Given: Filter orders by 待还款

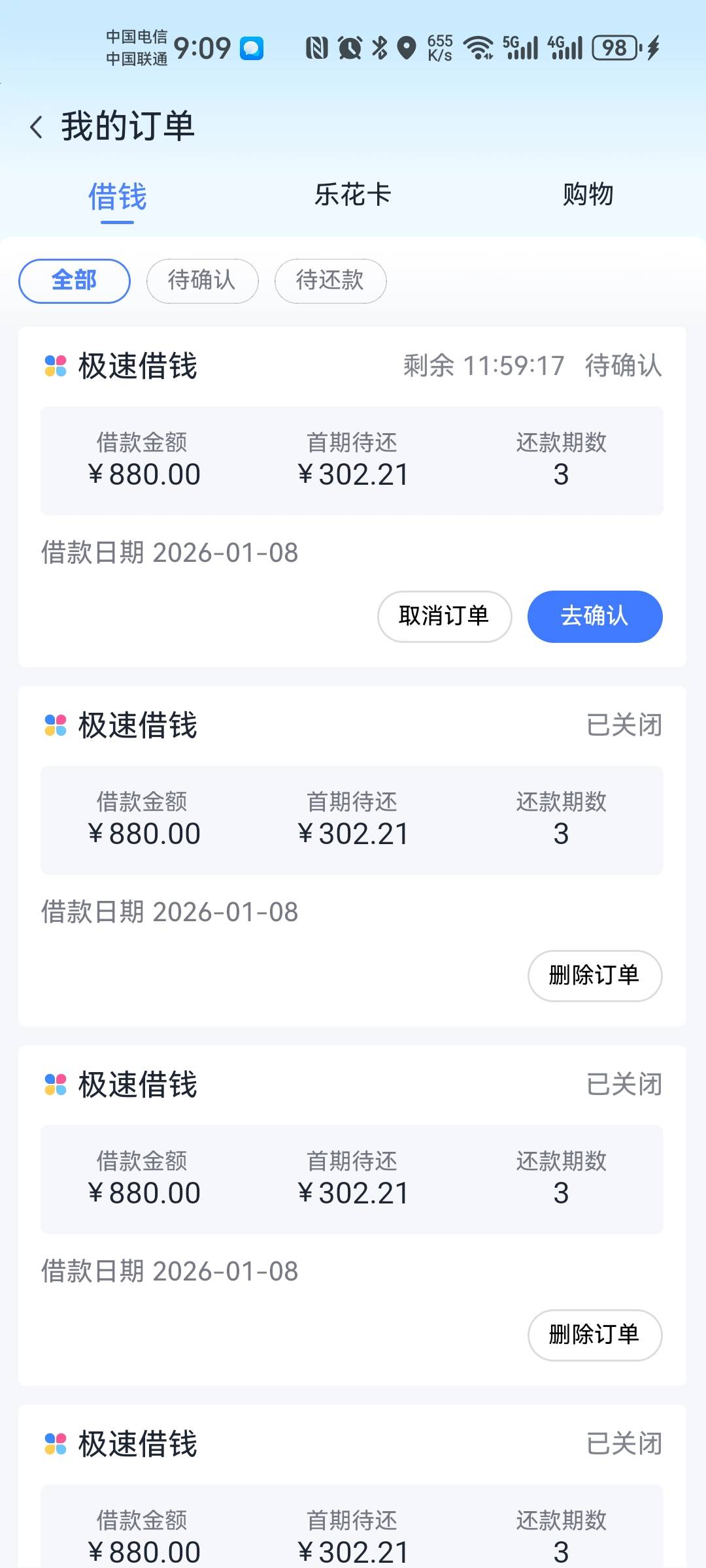Looking at the screenshot, I should (330, 281).
